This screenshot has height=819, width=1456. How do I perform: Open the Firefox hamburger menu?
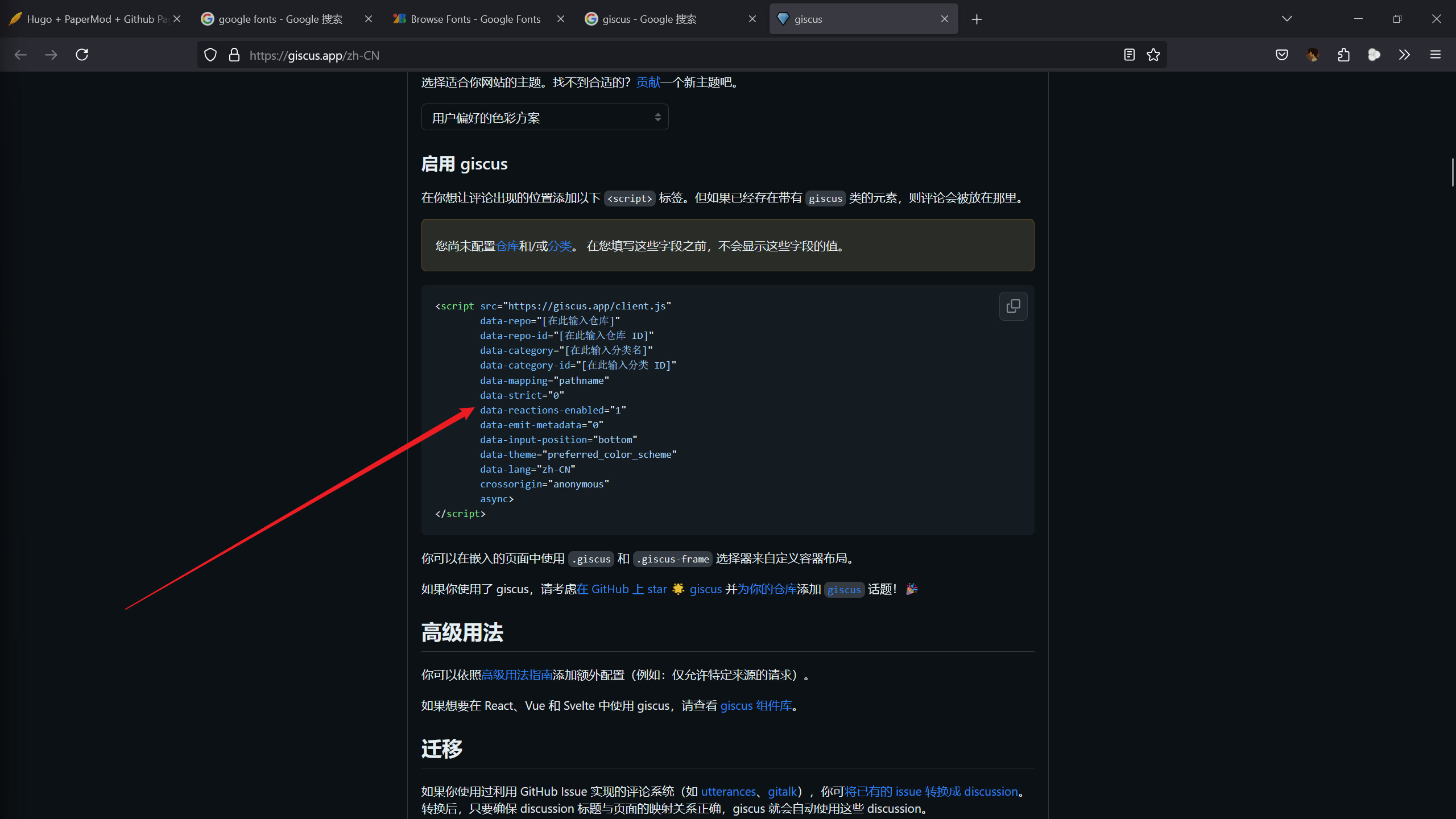click(1436, 55)
